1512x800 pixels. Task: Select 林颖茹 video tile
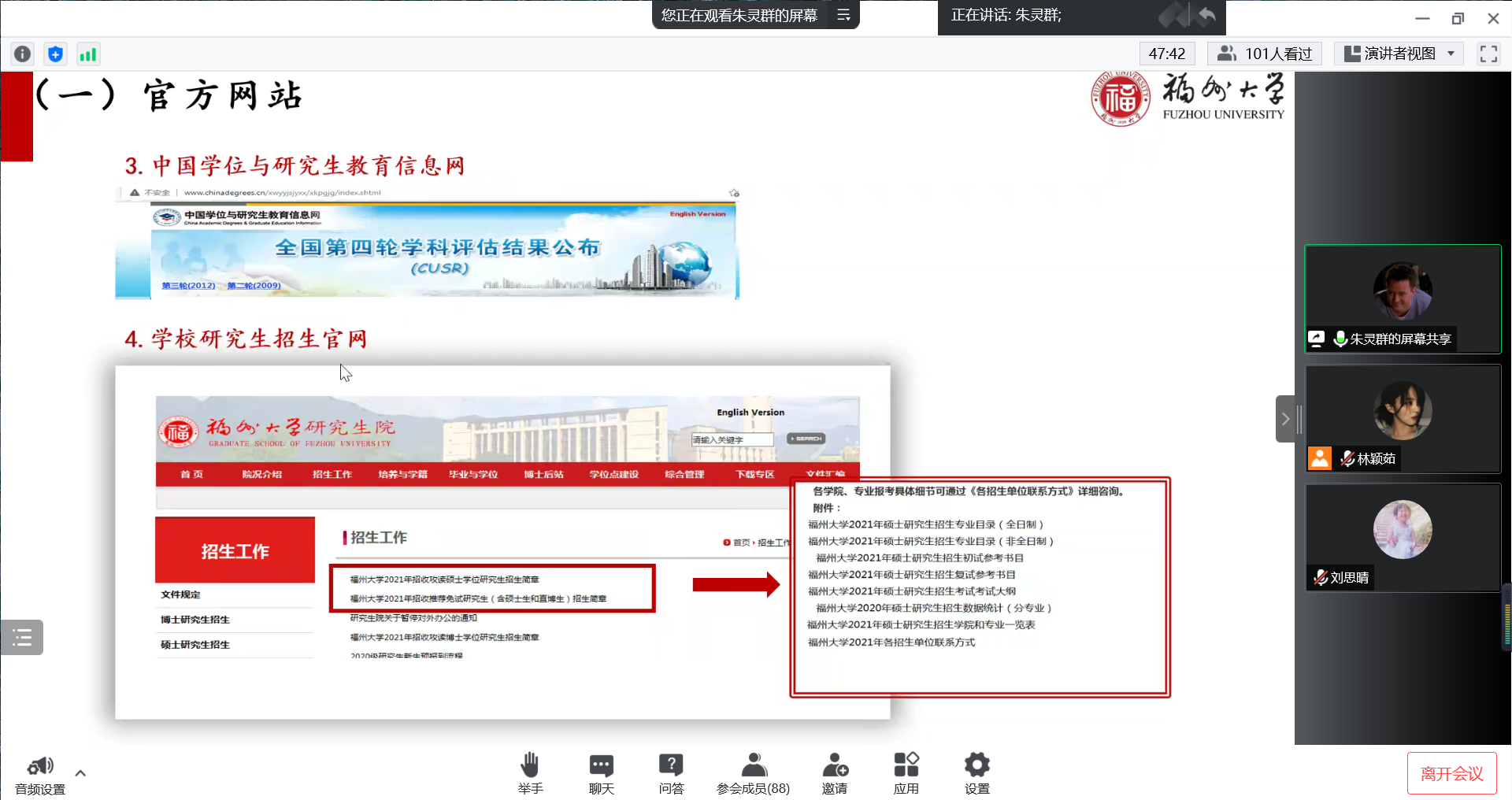[x=1403, y=419]
